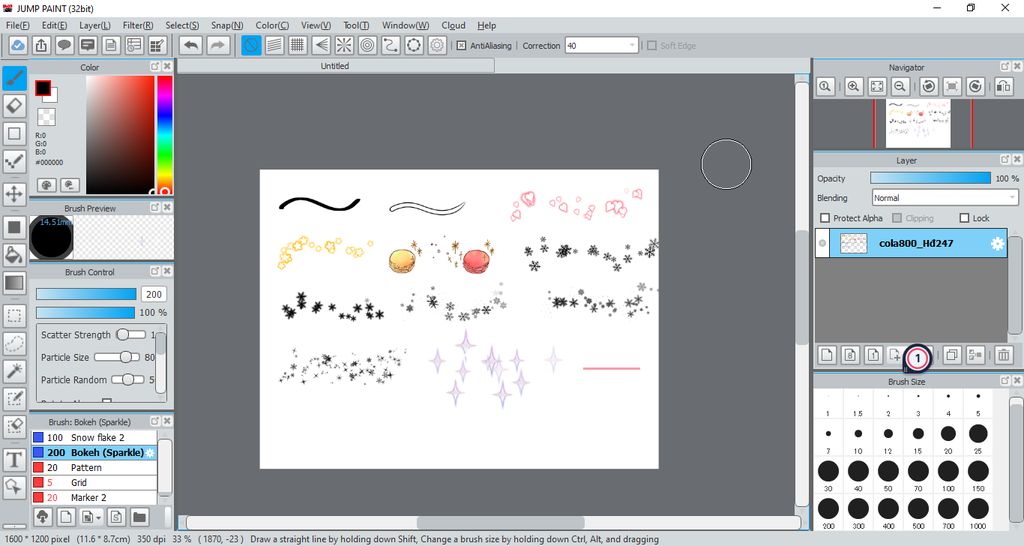Delete layer using trash icon
The width and height of the screenshot is (1024, 546).
1003,355
